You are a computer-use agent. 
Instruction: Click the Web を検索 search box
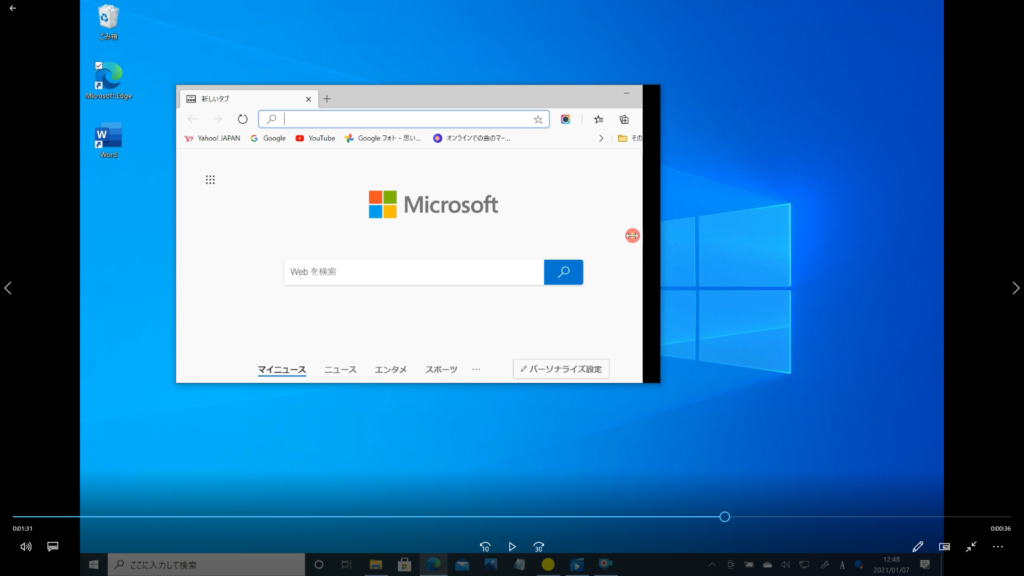[x=414, y=272]
